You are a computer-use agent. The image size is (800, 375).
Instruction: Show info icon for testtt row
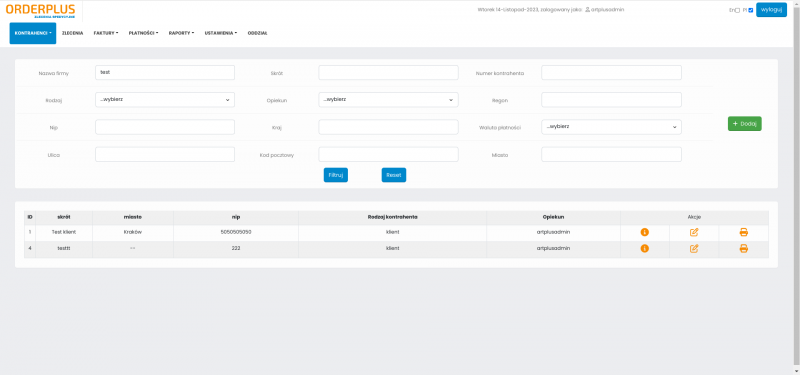pyautogui.click(x=644, y=248)
